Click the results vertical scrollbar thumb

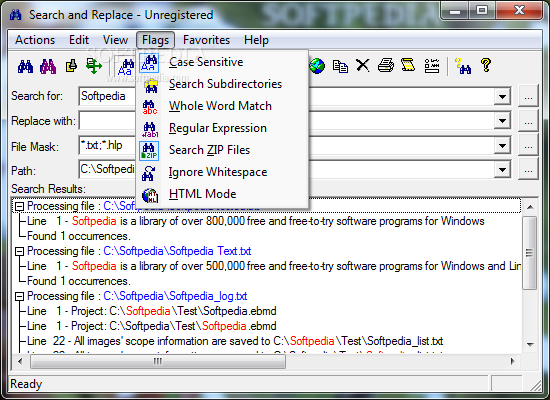pyautogui.click(x=530, y=253)
